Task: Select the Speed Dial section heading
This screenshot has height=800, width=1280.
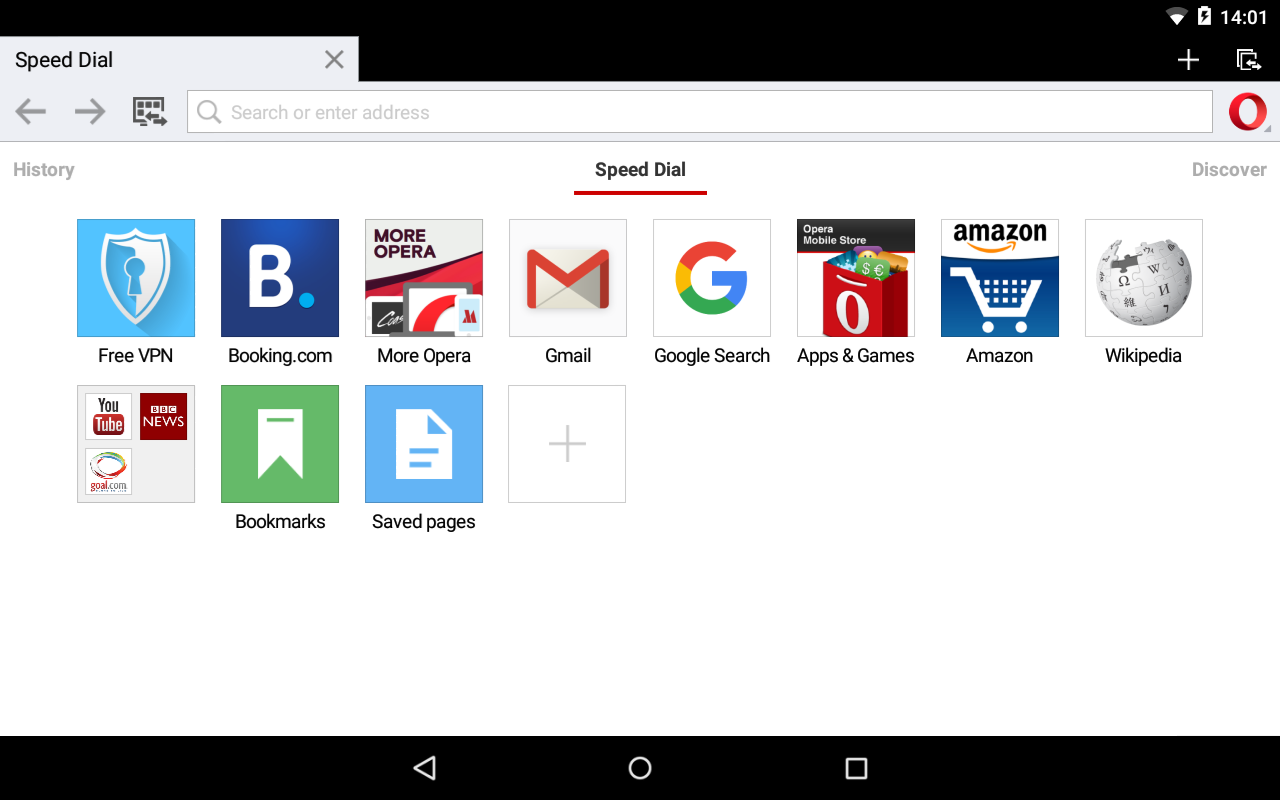Action: [x=640, y=170]
